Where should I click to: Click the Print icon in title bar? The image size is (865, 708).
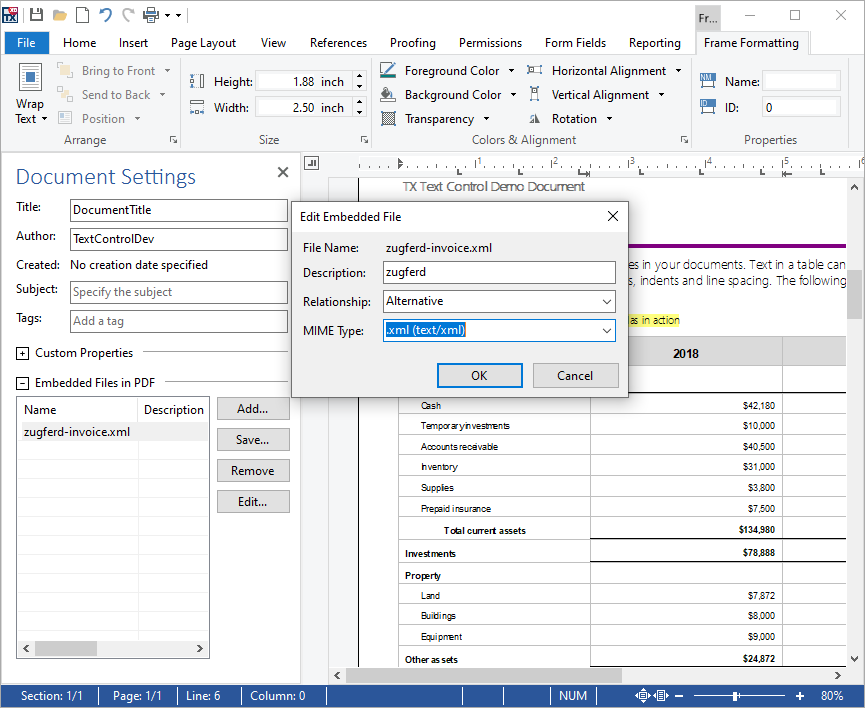[x=151, y=15]
